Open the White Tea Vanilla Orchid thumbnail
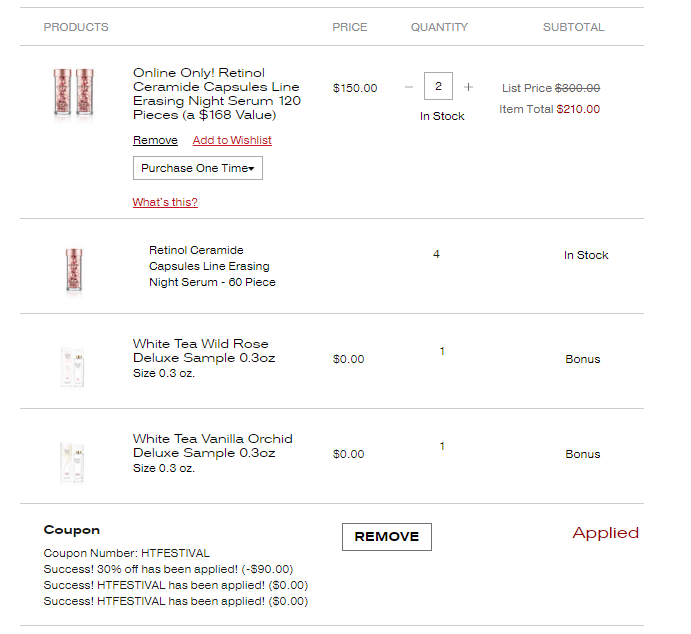This screenshot has height=634, width=691. 72,462
